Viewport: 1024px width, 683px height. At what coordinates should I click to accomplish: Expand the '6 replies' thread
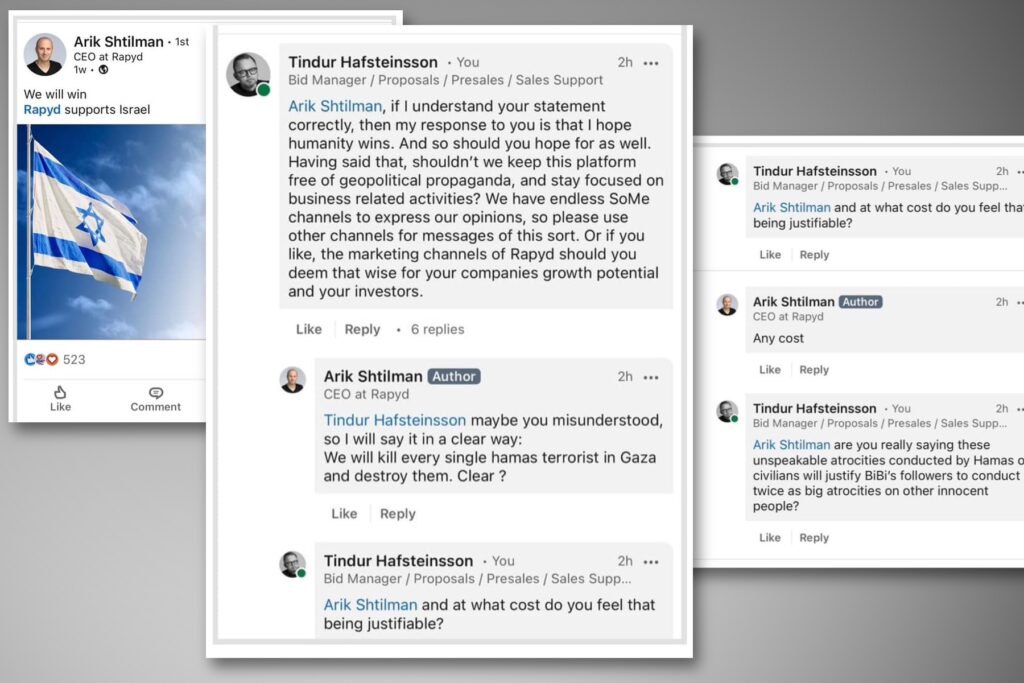(437, 329)
